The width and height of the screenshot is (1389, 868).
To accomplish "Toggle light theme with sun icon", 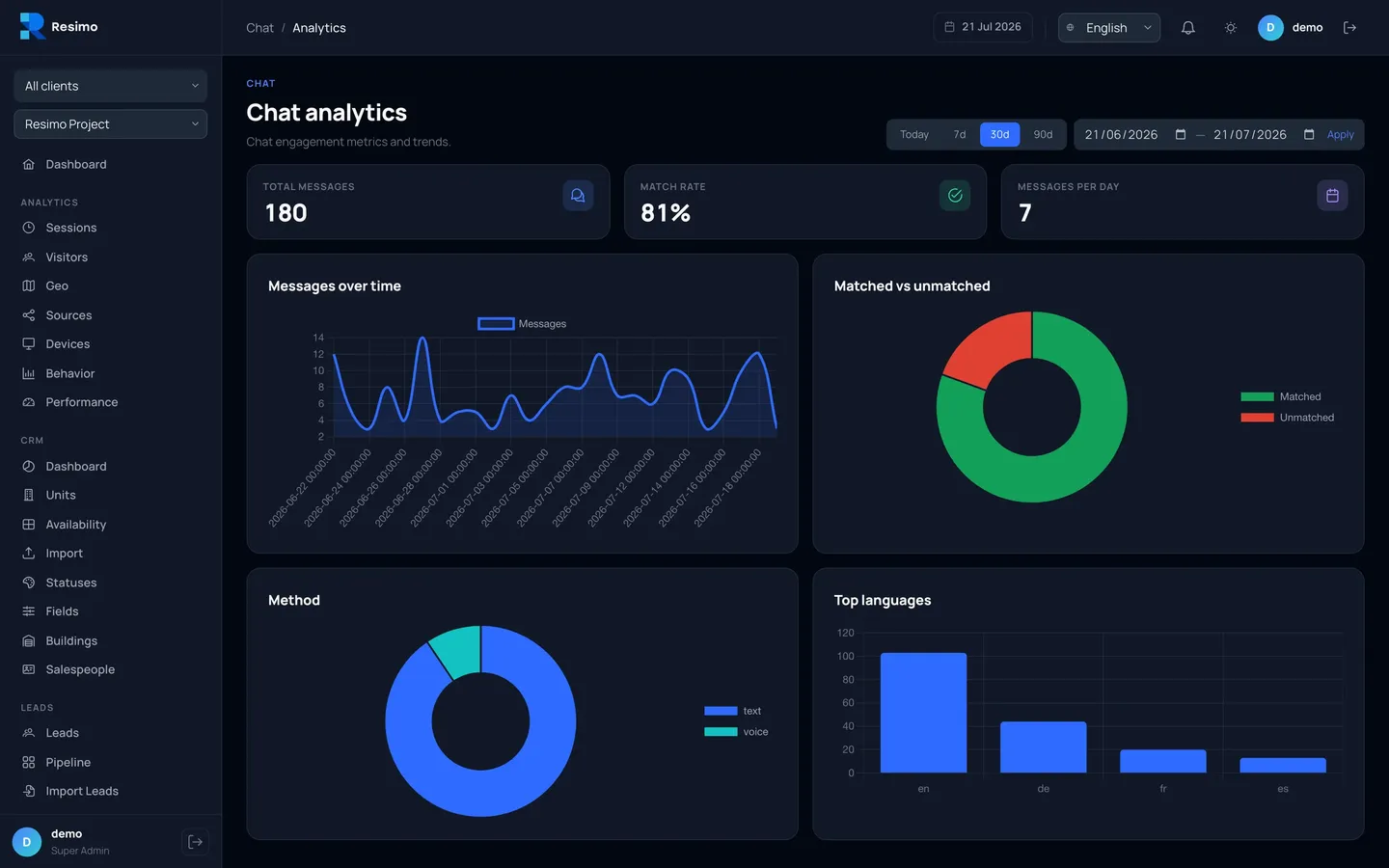I will pyautogui.click(x=1230, y=28).
